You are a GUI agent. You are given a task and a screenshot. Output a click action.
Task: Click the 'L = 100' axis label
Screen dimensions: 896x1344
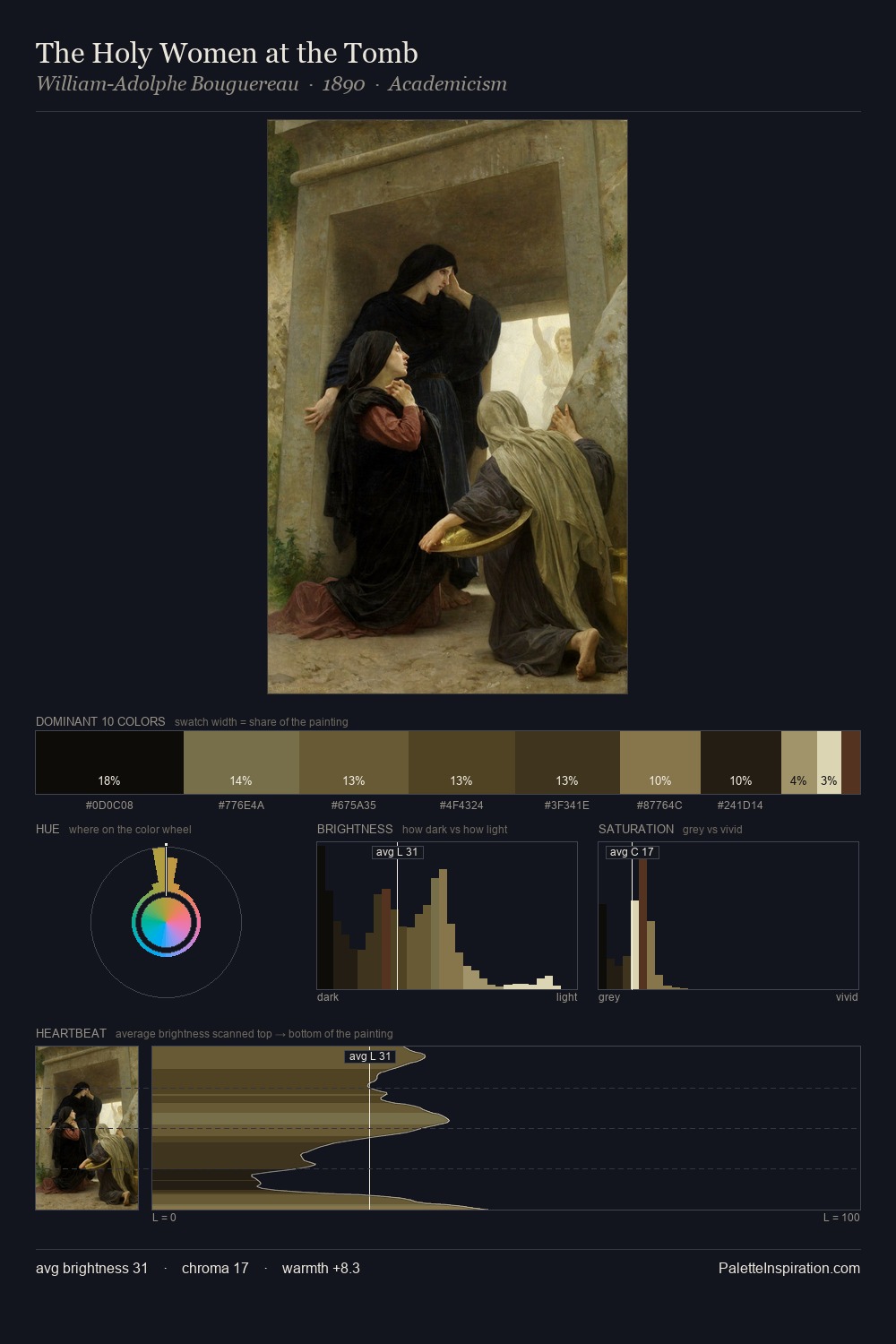841,1218
